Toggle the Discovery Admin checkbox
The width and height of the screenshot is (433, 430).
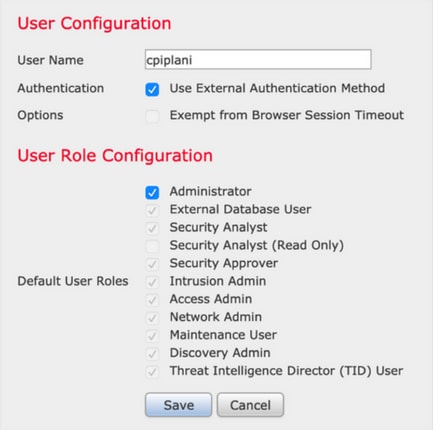[x=152, y=354]
